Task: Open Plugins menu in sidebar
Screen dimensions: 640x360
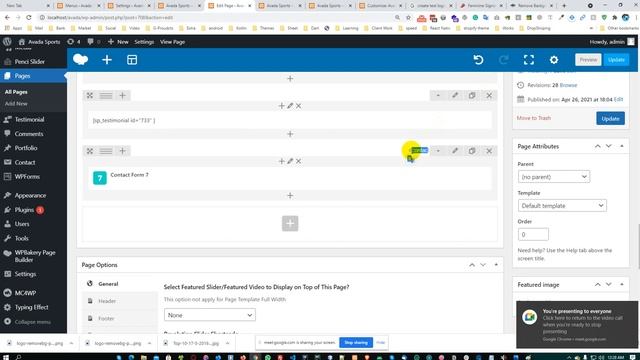Action: pos(33,210)
